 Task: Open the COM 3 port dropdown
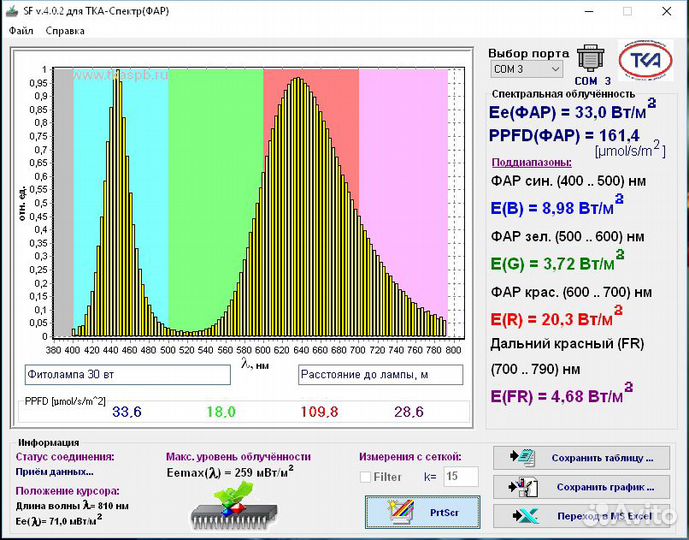[526, 69]
